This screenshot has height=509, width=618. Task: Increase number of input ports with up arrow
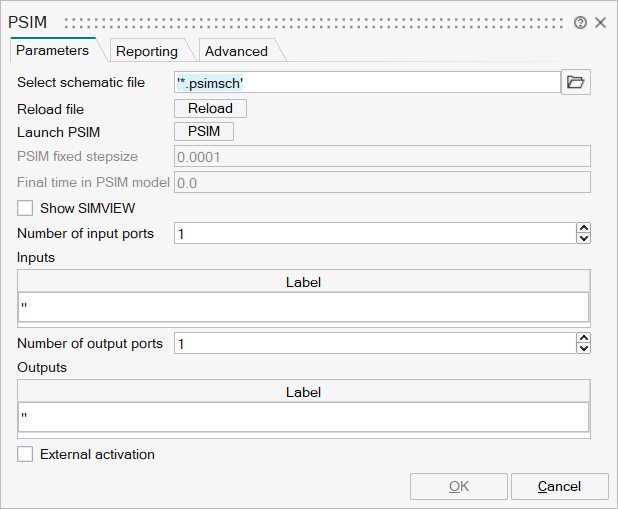click(x=583, y=228)
